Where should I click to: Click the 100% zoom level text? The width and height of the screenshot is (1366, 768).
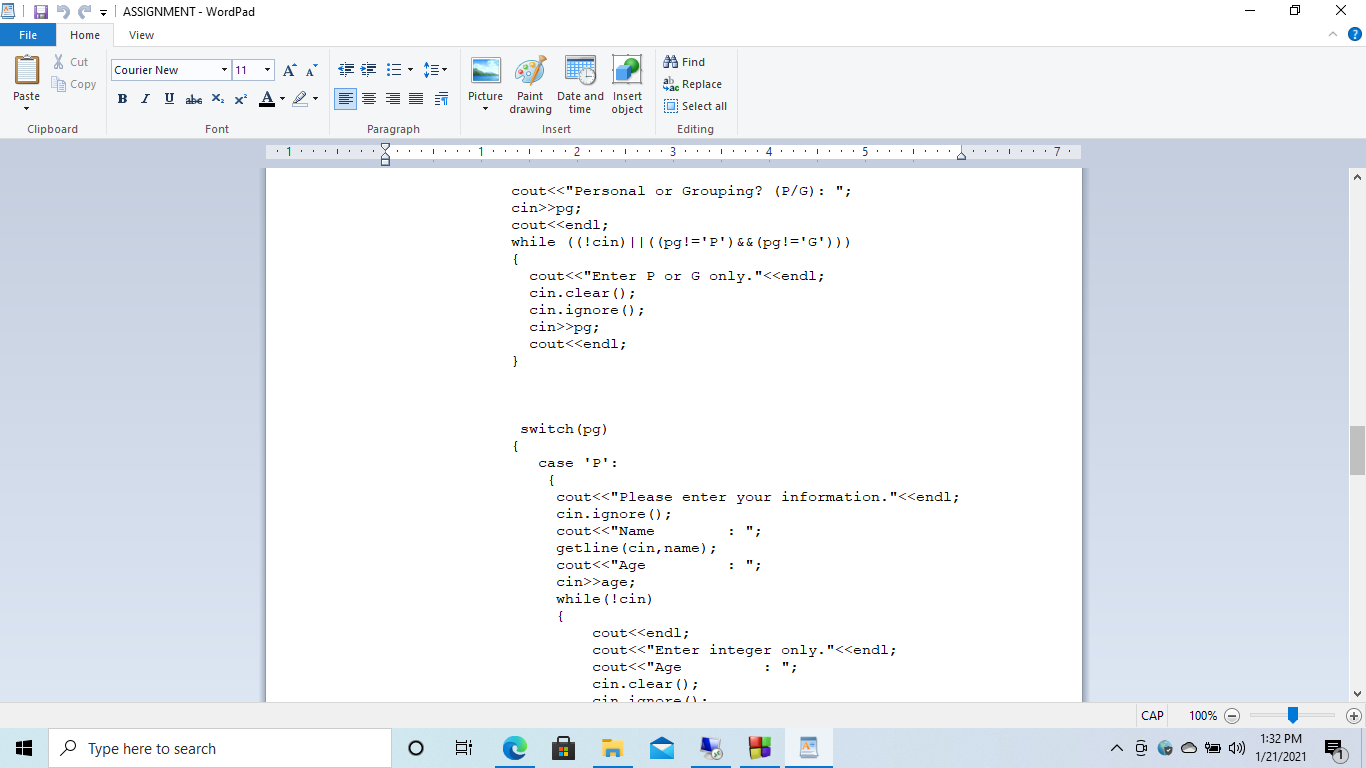(x=1203, y=716)
